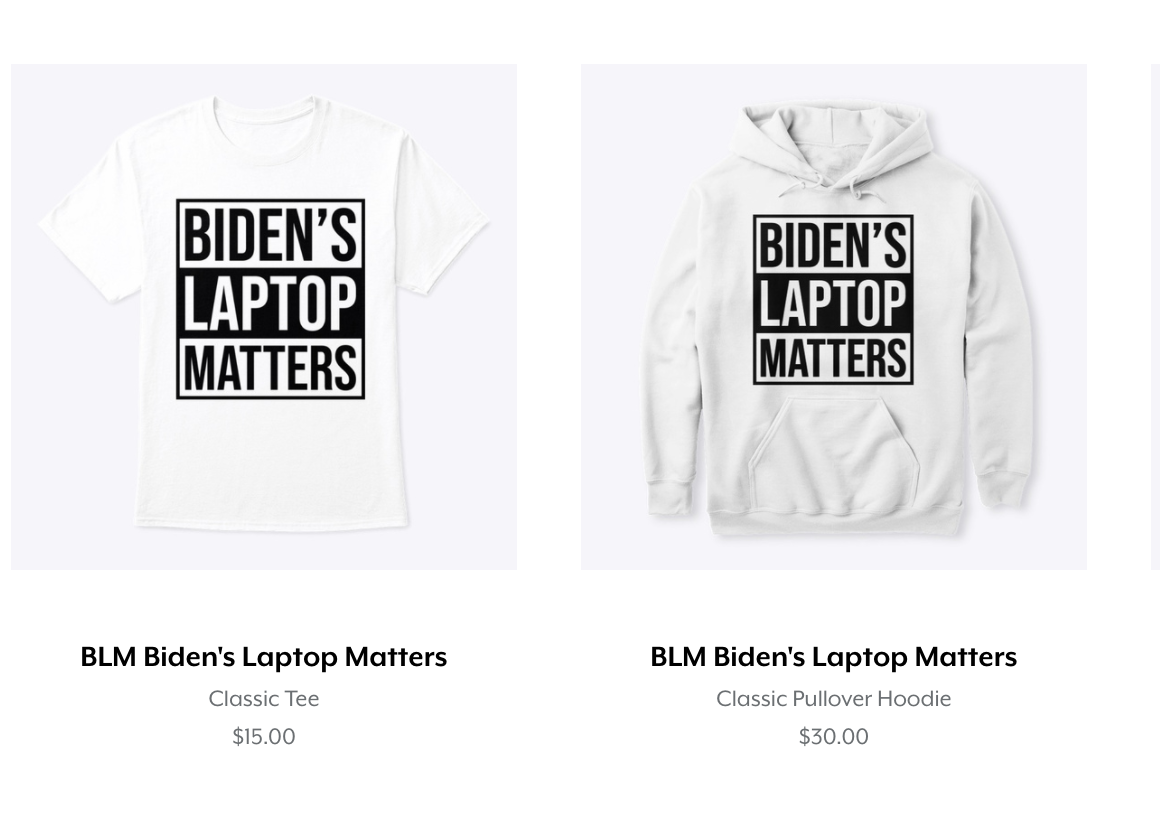
Task: Click the $15.00 price
Action: (x=263, y=737)
